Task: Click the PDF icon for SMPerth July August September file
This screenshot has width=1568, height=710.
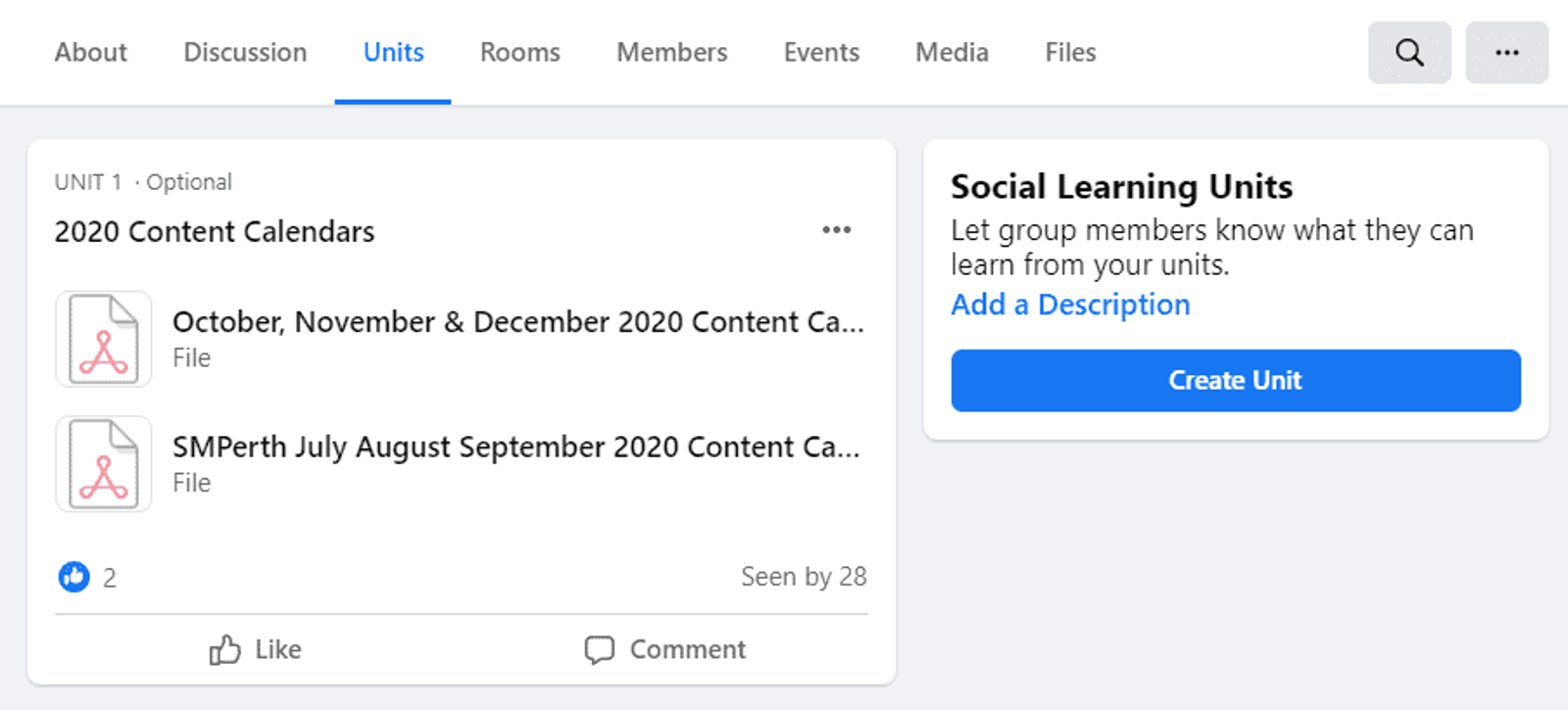Action: point(104,464)
